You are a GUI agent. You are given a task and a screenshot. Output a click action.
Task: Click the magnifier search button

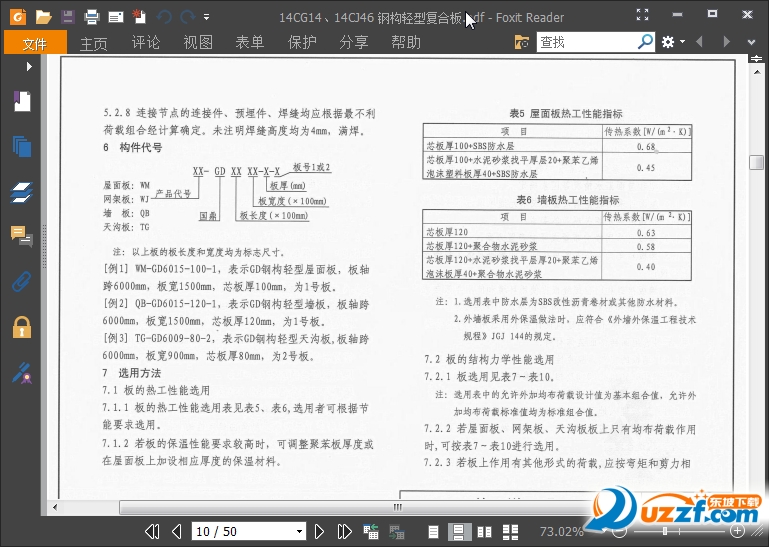(x=645, y=42)
